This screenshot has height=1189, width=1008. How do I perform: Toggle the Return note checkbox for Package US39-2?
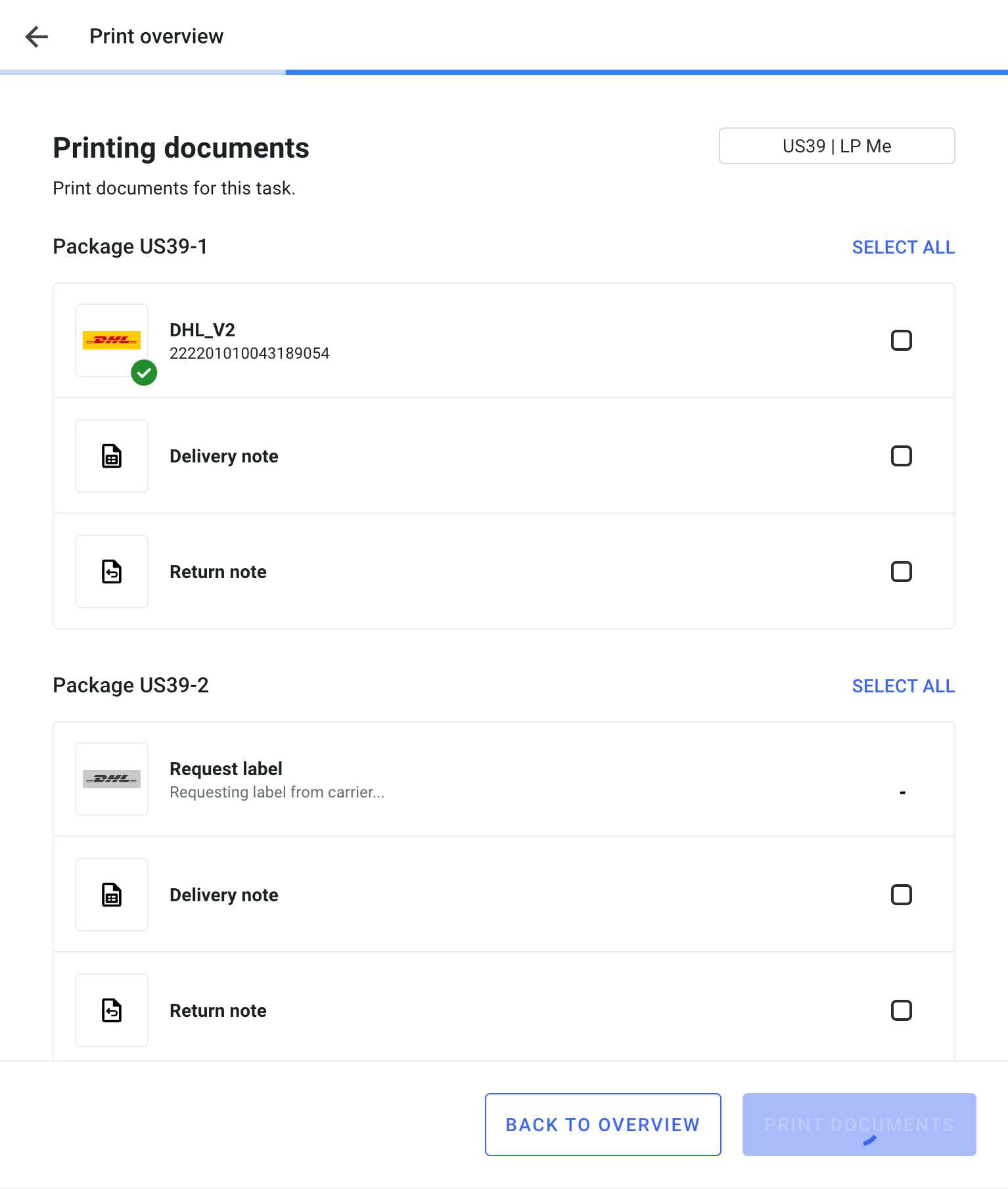coord(901,1010)
